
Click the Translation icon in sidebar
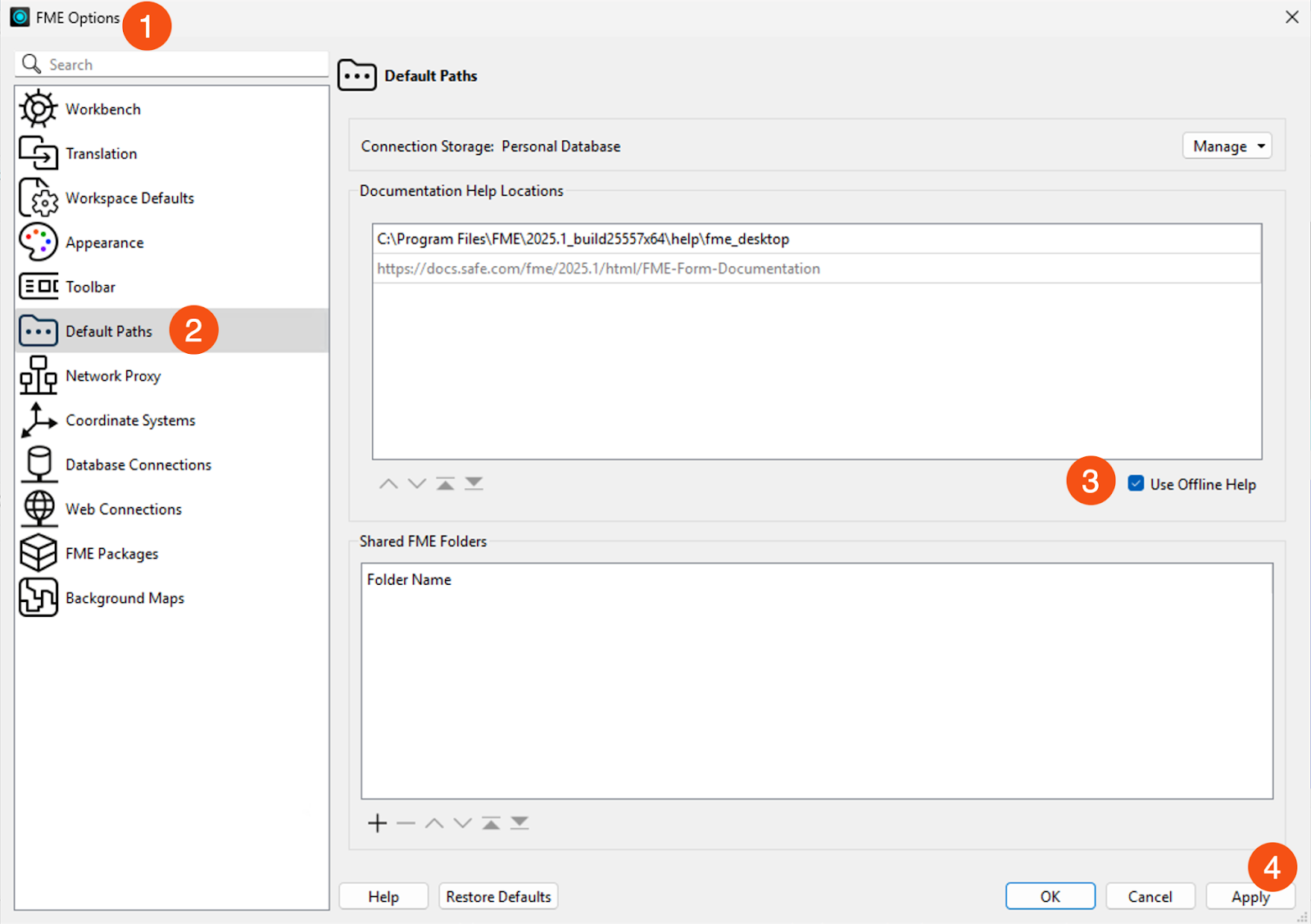click(x=39, y=153)
